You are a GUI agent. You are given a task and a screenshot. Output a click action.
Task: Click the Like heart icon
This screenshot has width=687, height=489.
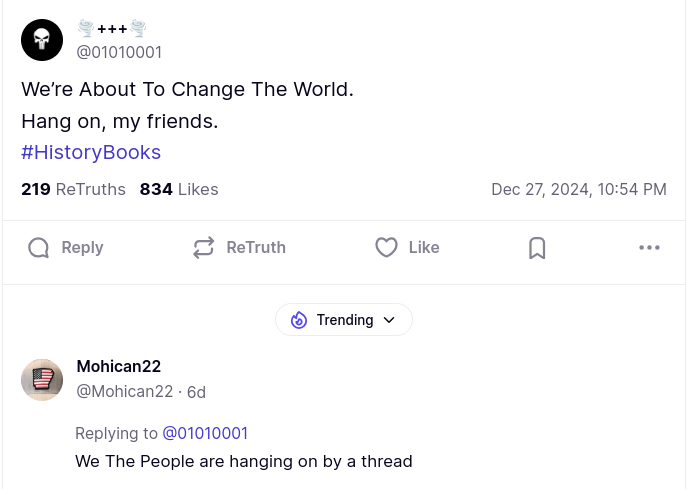pyautogui.click(x=386, y=248)
